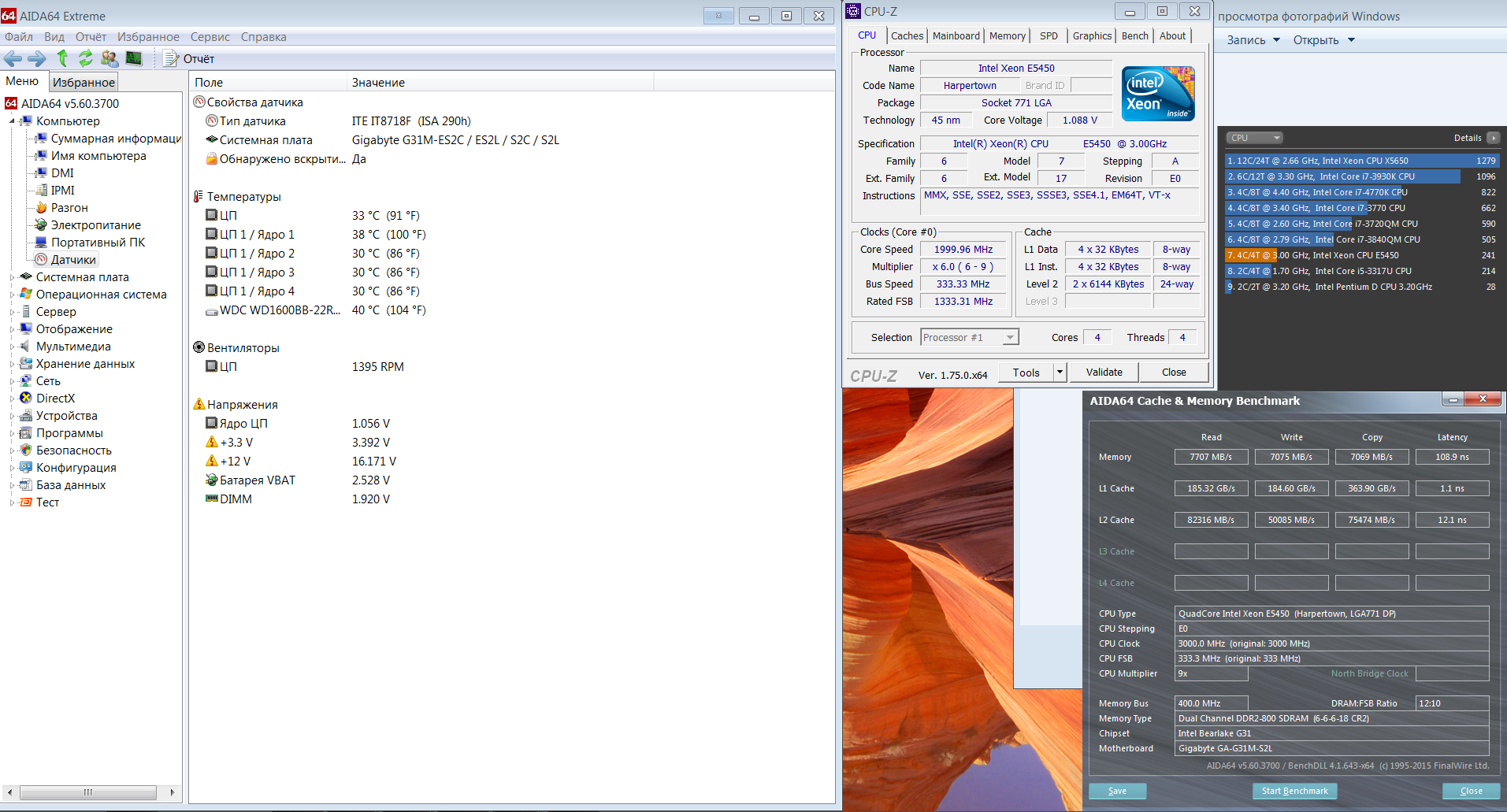Click the Tools button in CPU-Z
This screenshot has width=1507, height=812.
coord(1026,373)
